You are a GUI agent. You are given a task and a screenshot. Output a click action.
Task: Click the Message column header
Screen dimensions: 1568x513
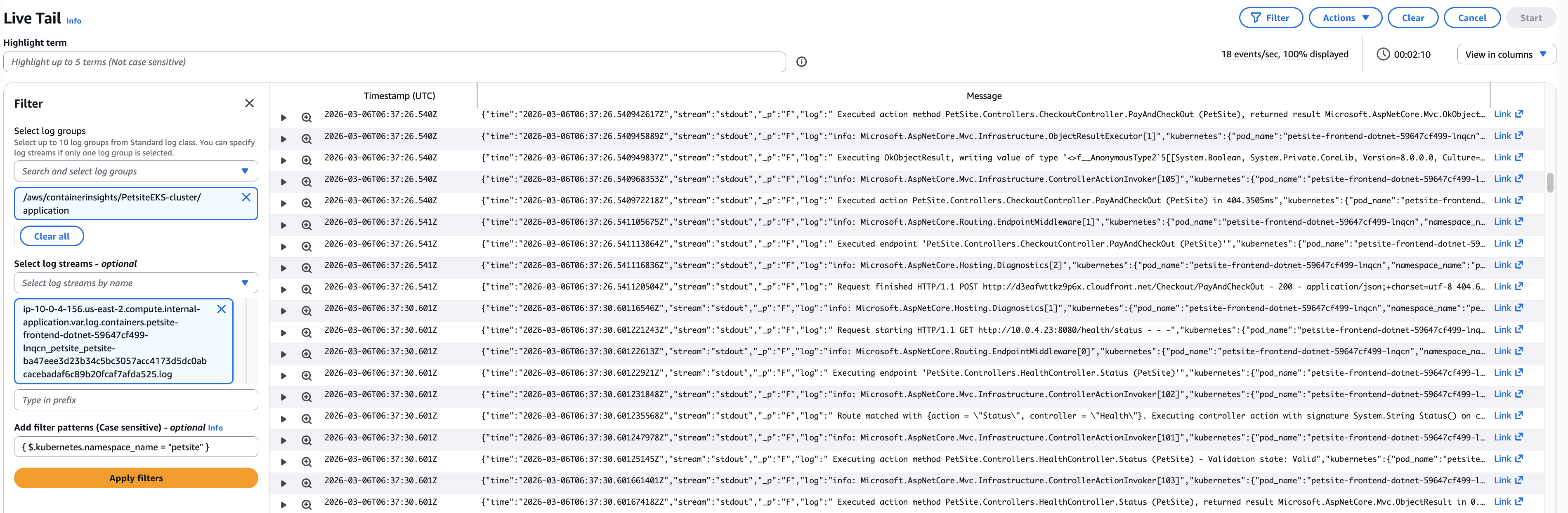[x=984, y=96]
